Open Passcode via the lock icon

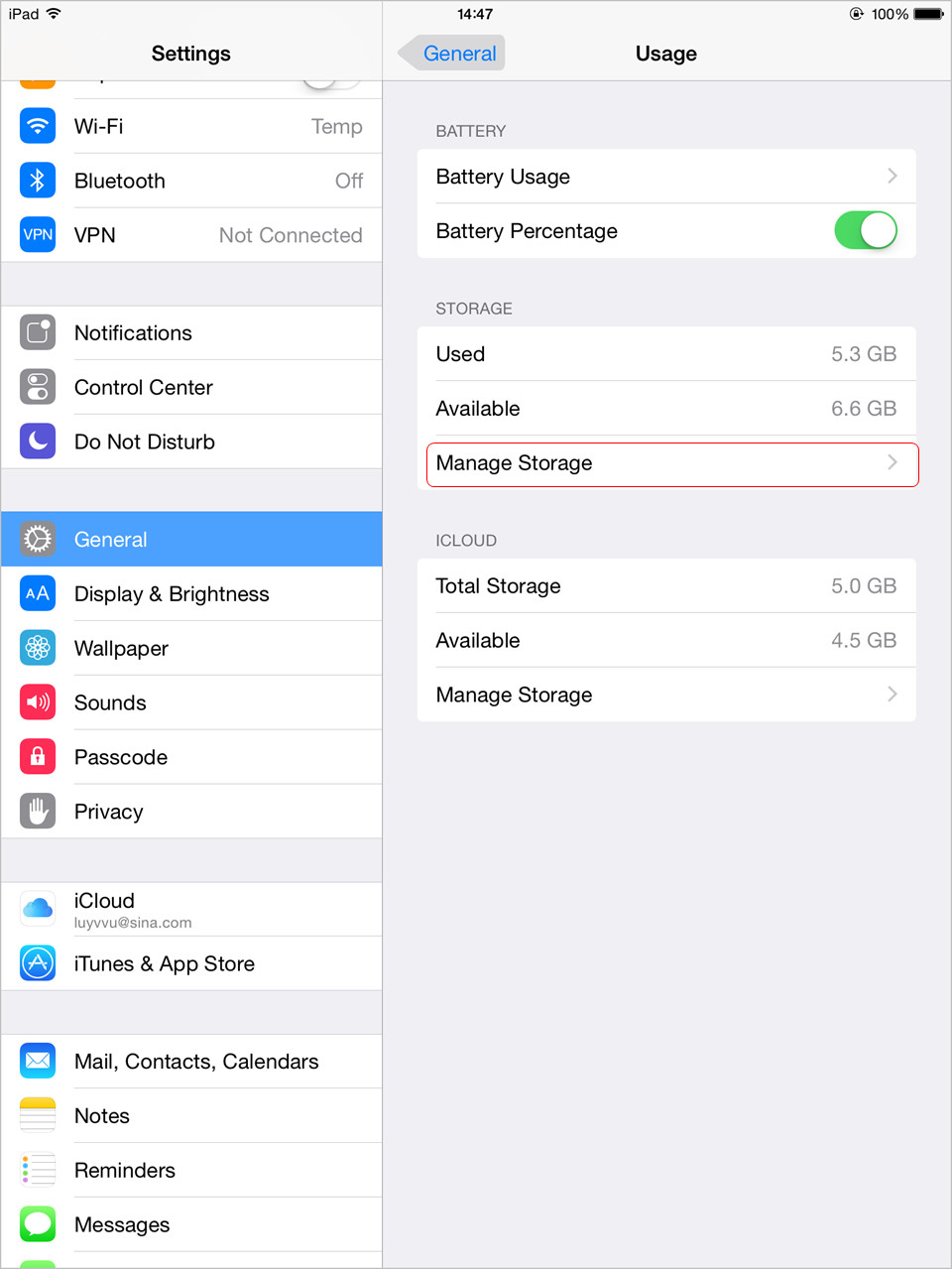[x=38, y=757]
